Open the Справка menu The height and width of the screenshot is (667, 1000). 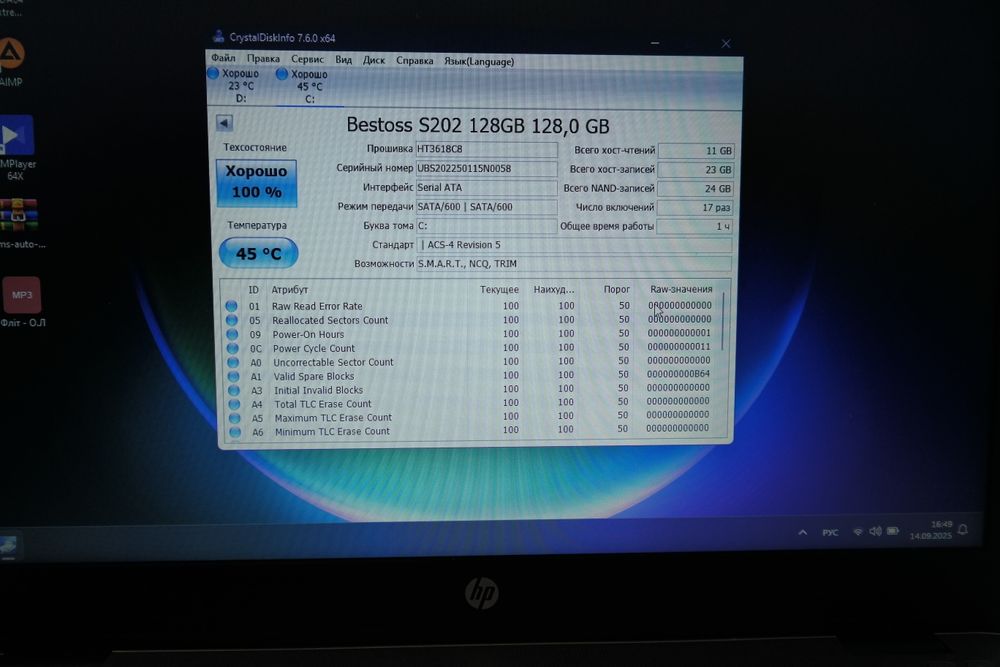coord(415,61)
